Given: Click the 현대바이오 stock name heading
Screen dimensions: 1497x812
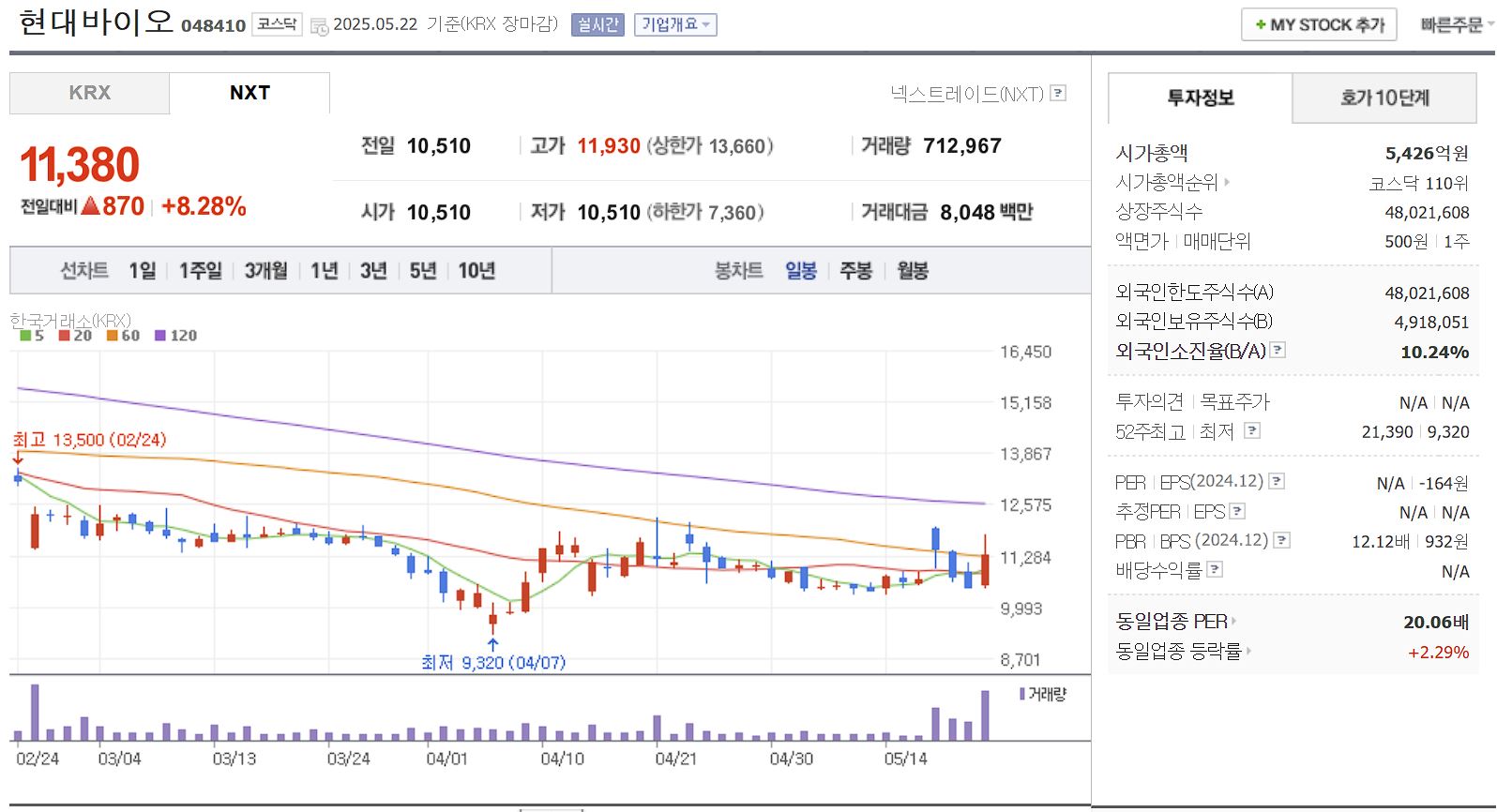Looking at the screenshot, I should [x=97, y=23].
